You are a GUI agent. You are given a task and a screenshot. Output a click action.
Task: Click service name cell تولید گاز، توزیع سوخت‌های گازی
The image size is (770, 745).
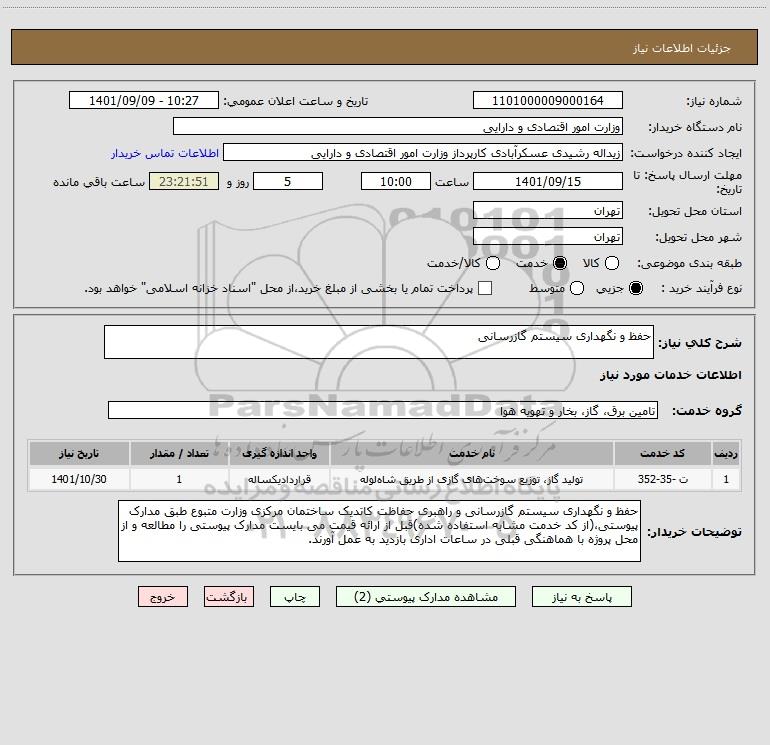point(471,479)
